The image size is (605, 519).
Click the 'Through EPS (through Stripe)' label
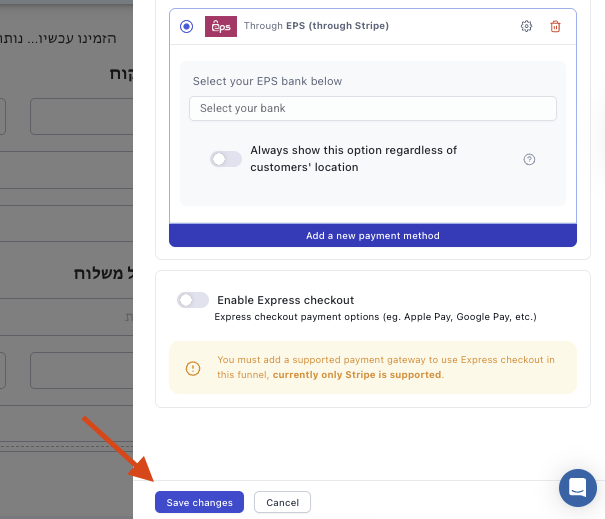[316, 26]
